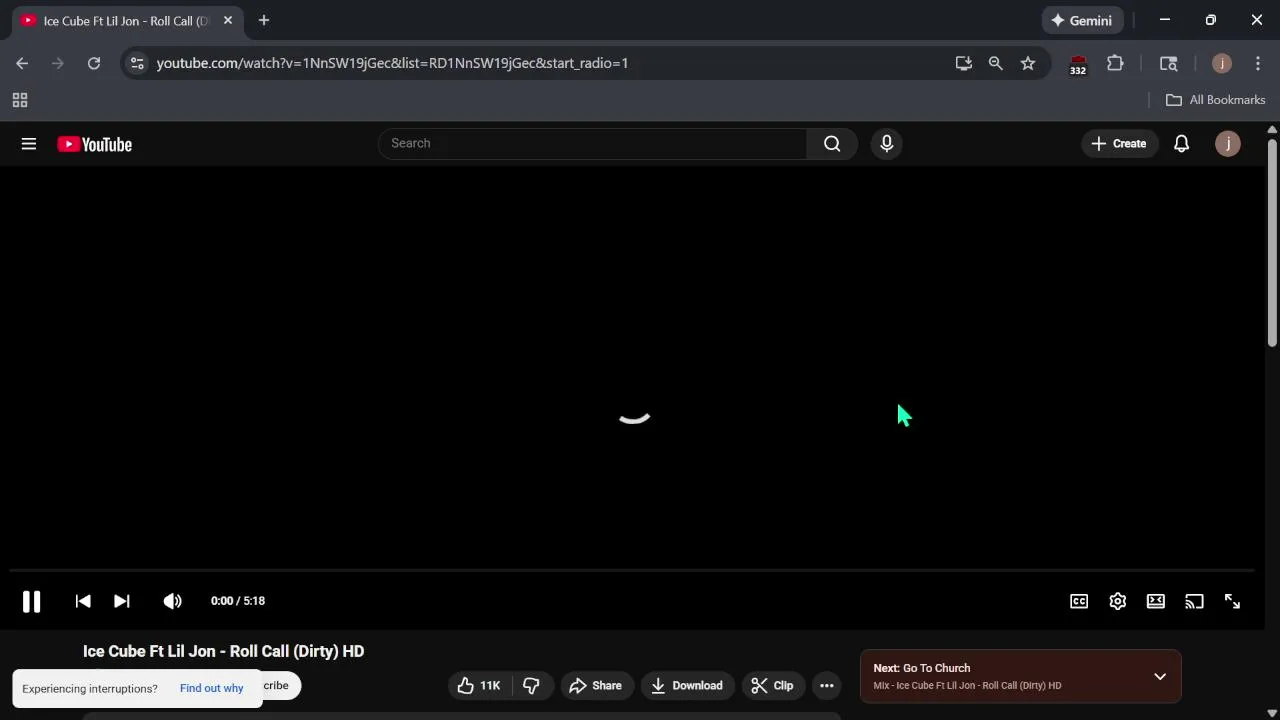Close the Ice Cube browser tab

pos(228,20)
